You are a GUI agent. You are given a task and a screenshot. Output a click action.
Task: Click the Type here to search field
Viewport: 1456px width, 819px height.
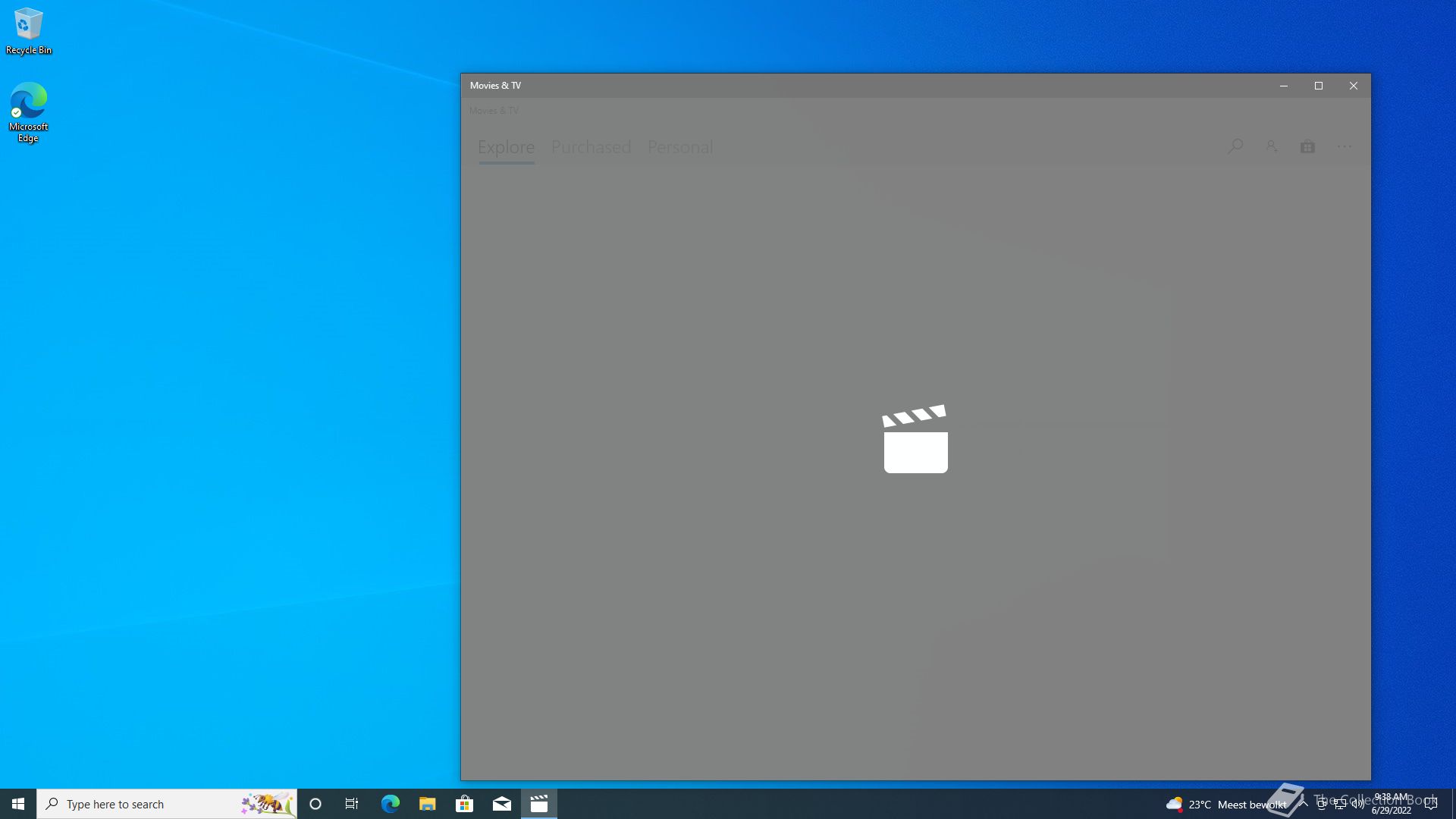[152, 804]
